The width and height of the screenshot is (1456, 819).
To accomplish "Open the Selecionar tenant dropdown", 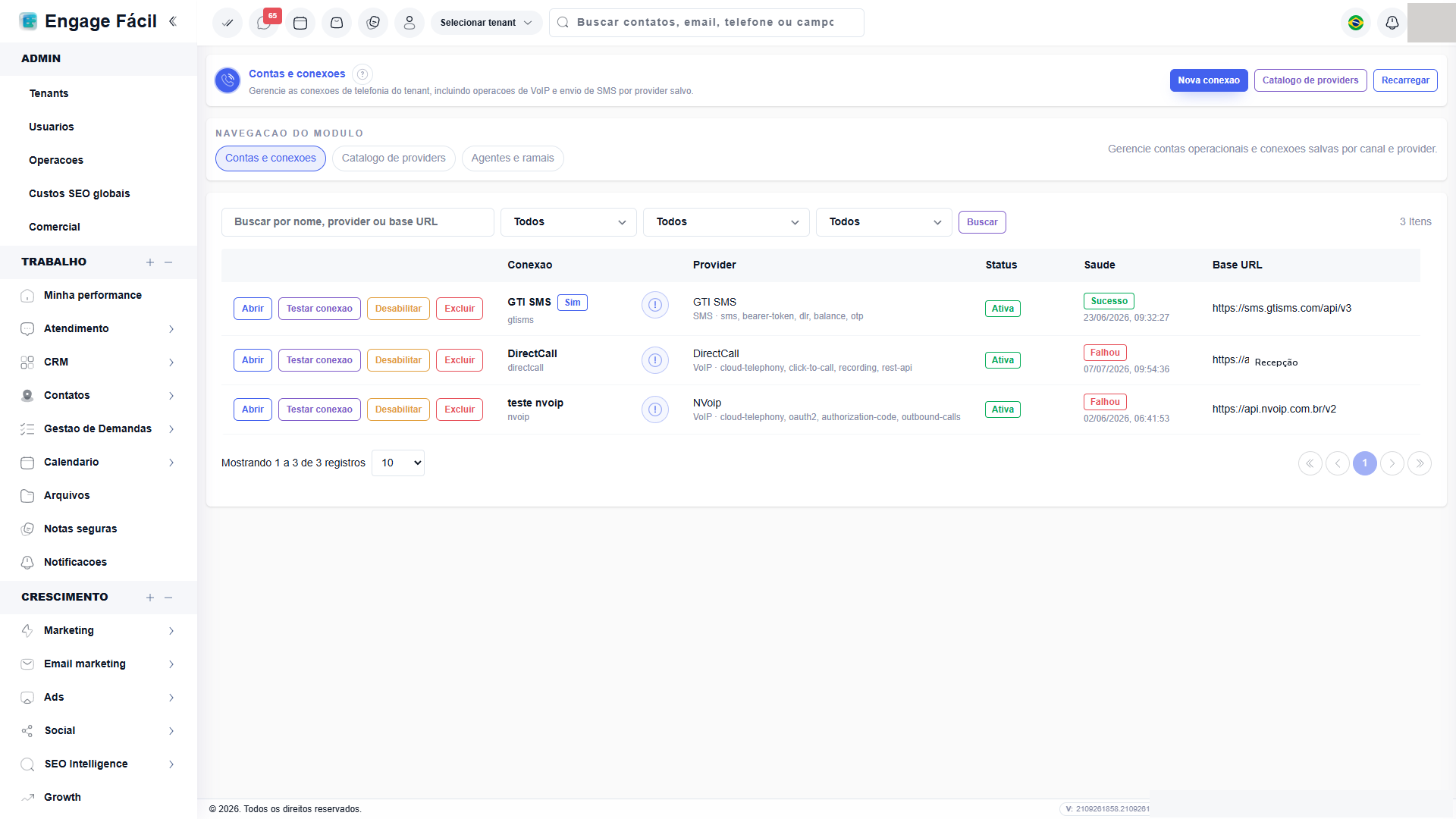I will [486, 23].
